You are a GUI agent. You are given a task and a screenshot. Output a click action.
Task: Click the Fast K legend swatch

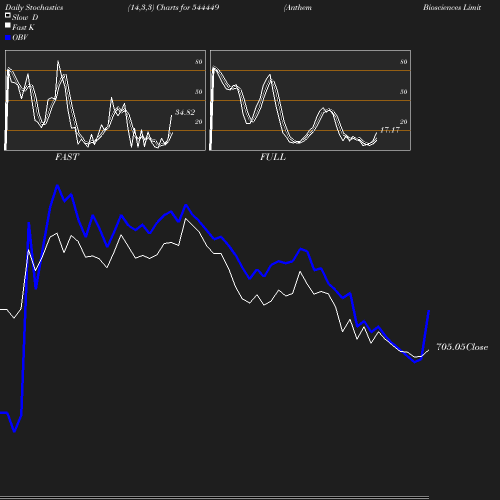[x=8, y=25]
